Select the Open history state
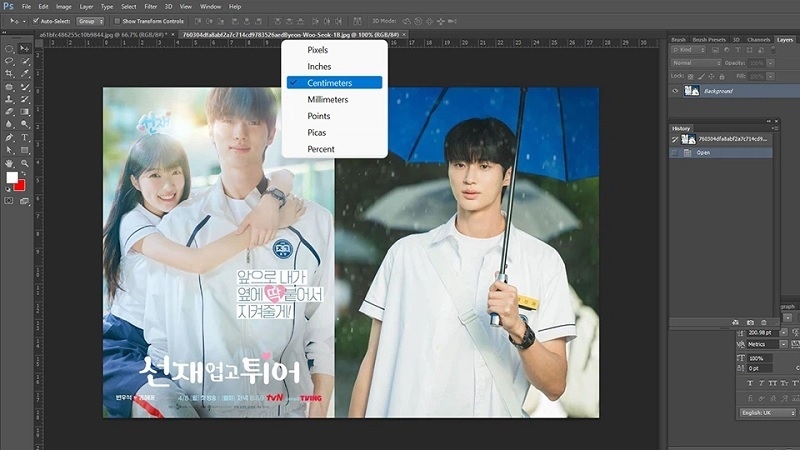This screenshot has height=450, width=800. coord(704,153)
